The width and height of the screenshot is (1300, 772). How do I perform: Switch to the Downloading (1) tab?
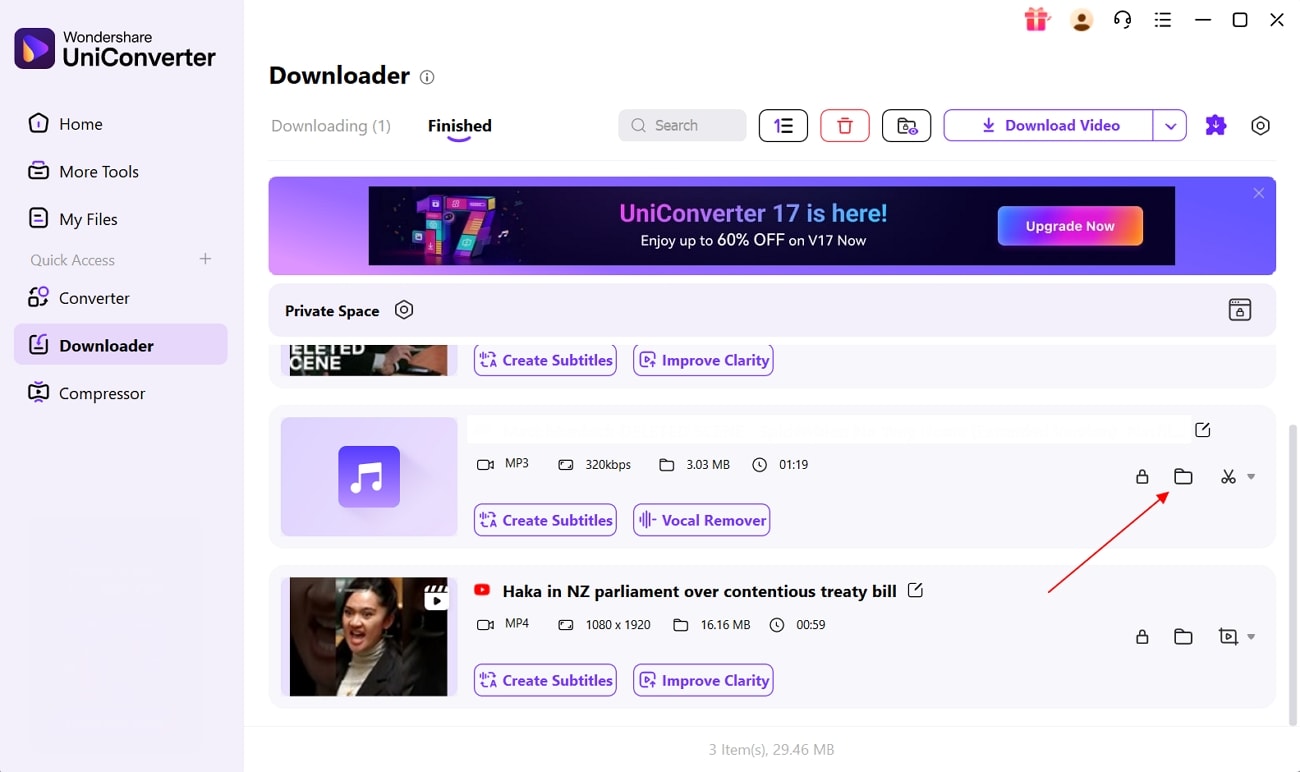(331, 126)
